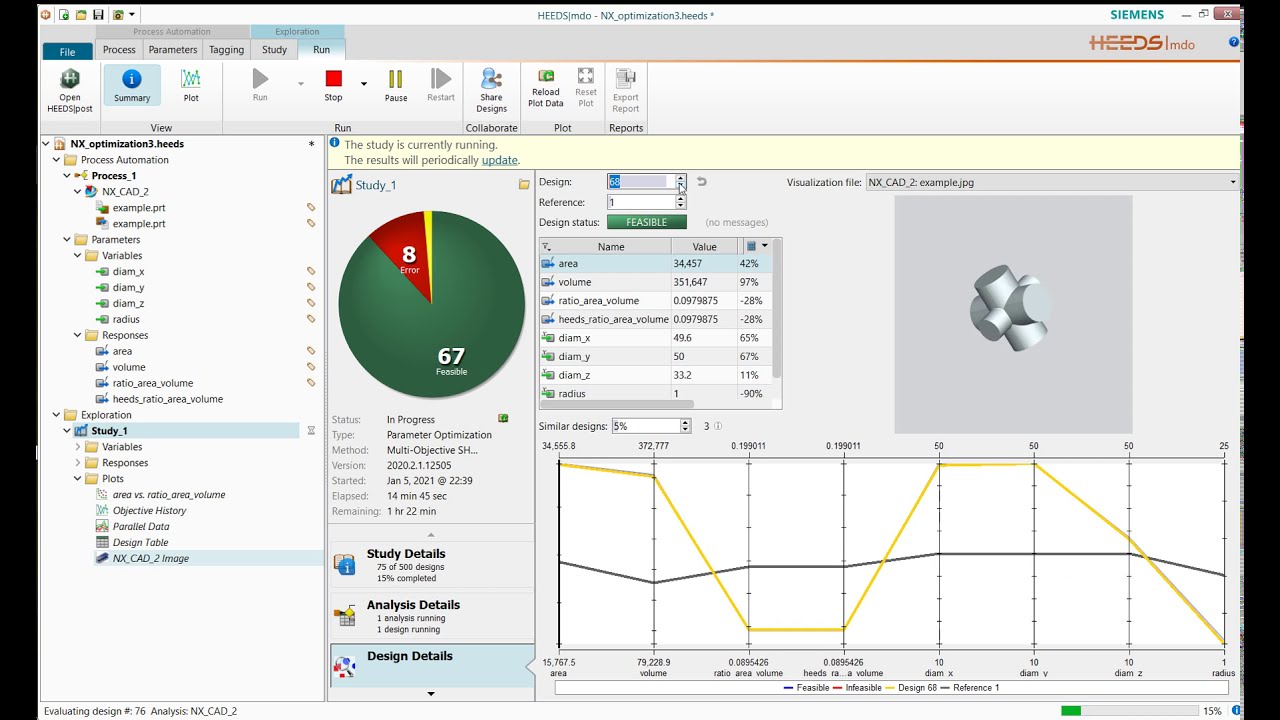
Task: Collapse the Exploration tree node
Action: coord(56,415)
